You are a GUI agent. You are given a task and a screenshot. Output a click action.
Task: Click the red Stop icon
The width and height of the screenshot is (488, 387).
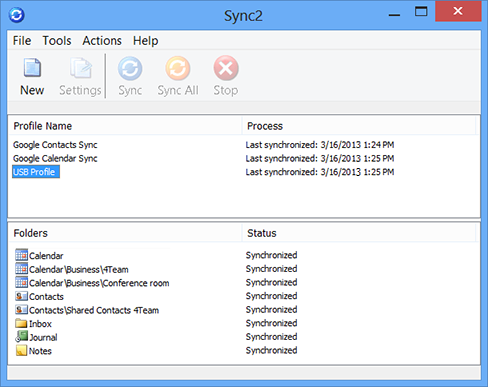click(x=226, y=68)
